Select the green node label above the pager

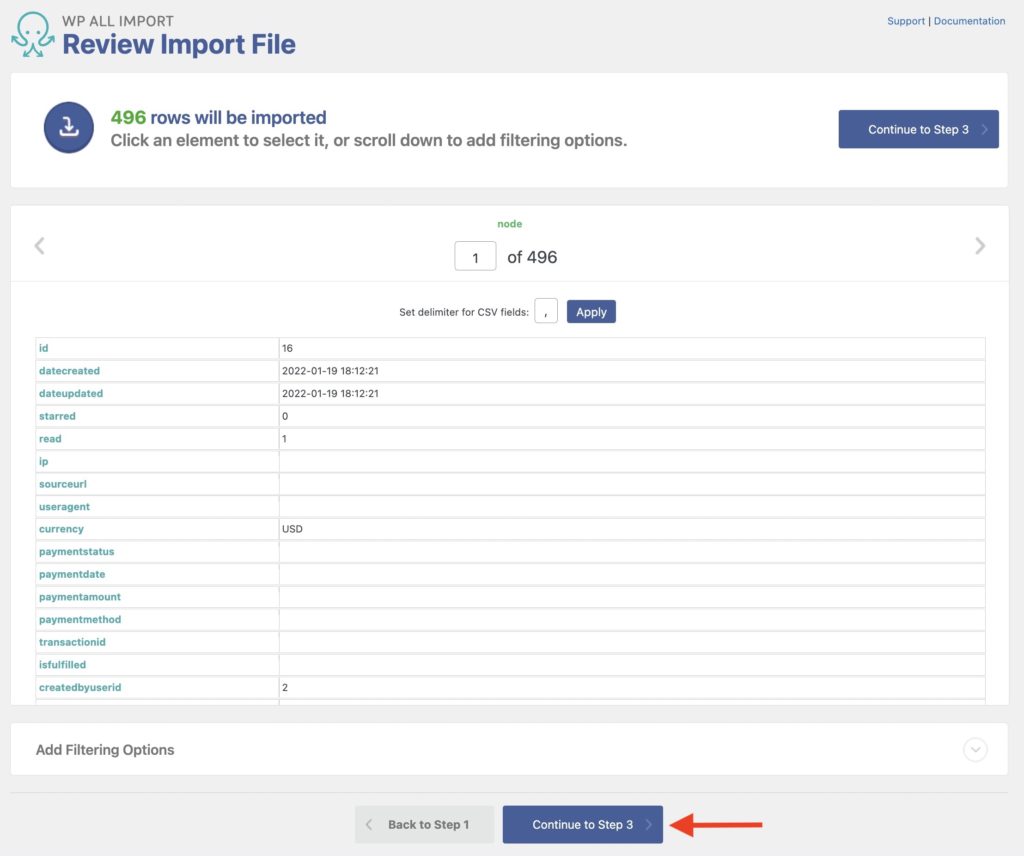pyautogui.click(x=510, y=223)
